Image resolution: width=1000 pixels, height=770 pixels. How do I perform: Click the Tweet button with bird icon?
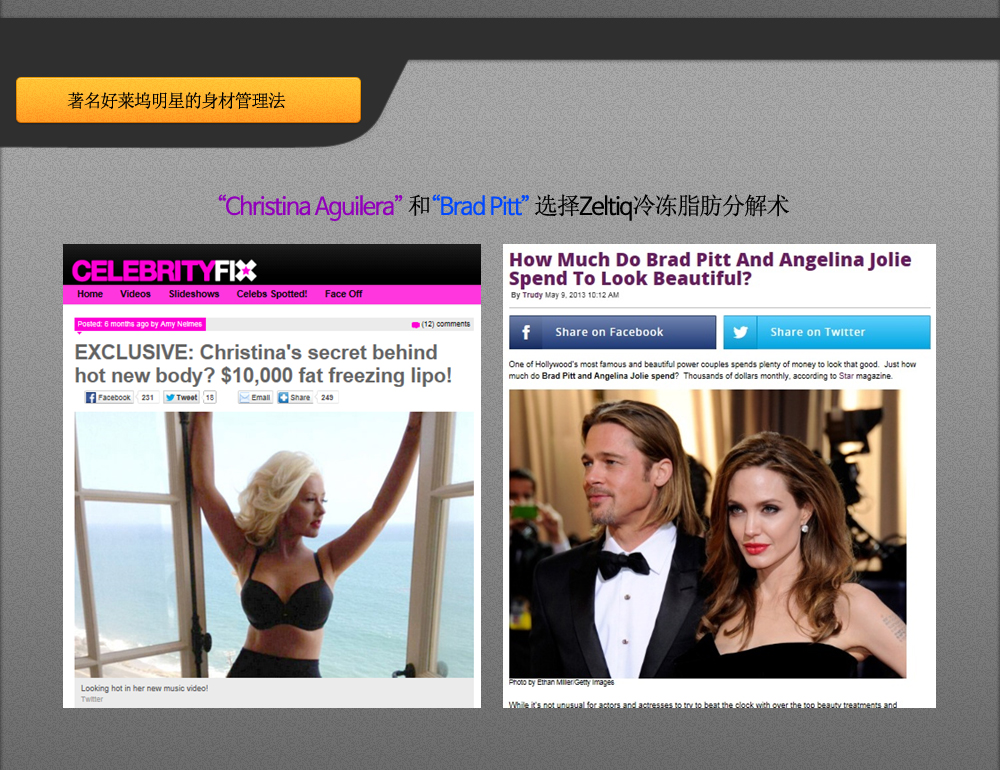[x=170, y=398]
